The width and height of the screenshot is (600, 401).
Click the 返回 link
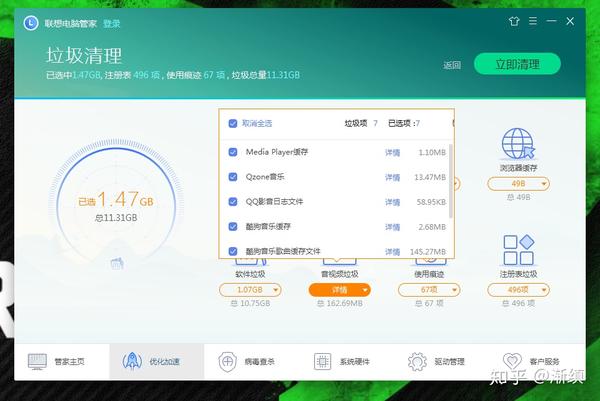point(452,65)
